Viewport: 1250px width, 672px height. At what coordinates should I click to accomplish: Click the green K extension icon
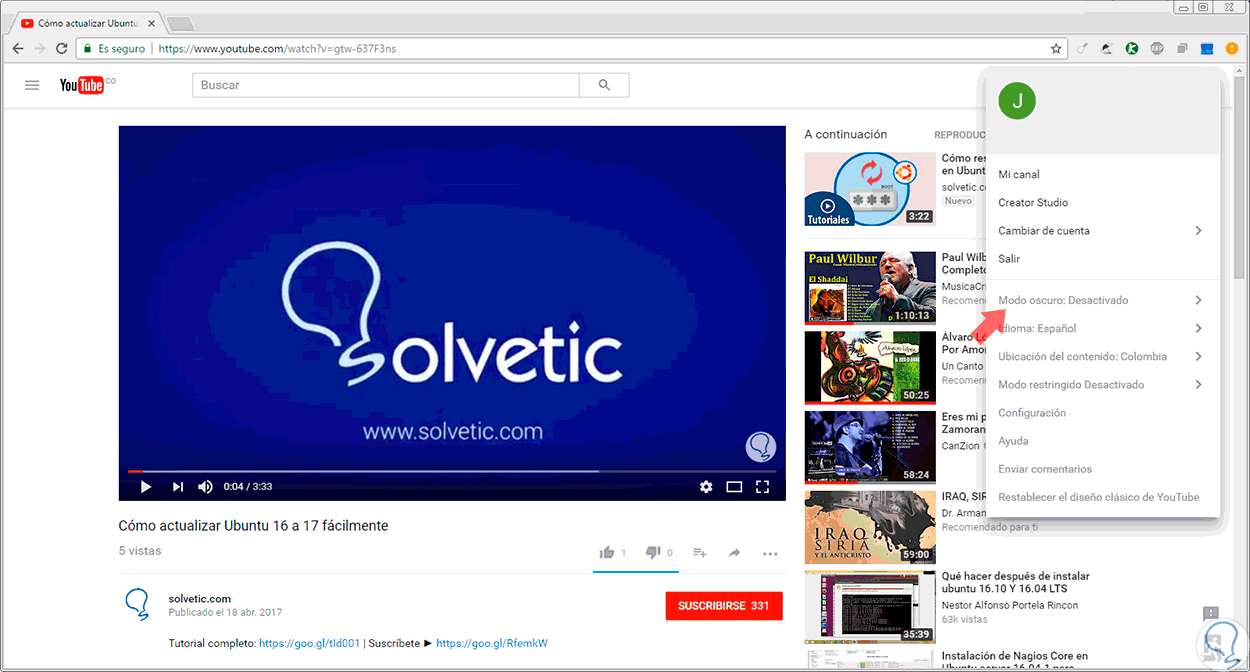click(1132, 48)
